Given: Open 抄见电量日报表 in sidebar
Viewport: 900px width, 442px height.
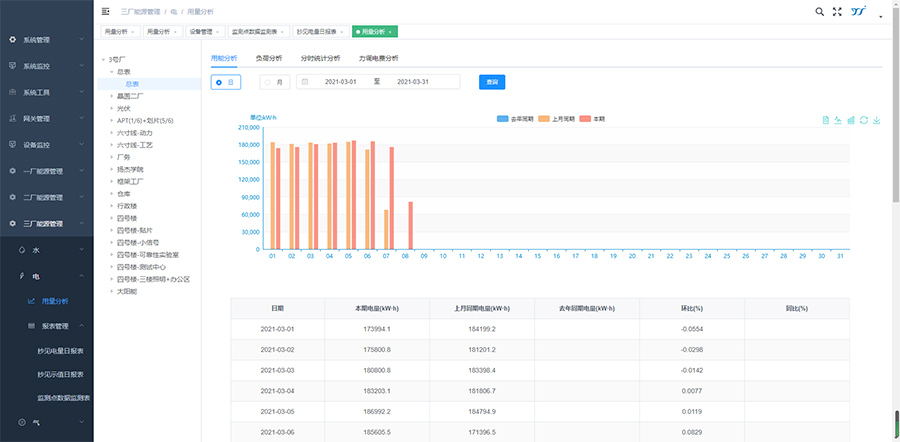Looking at the screenshot, I should click(x=60, y=350).
